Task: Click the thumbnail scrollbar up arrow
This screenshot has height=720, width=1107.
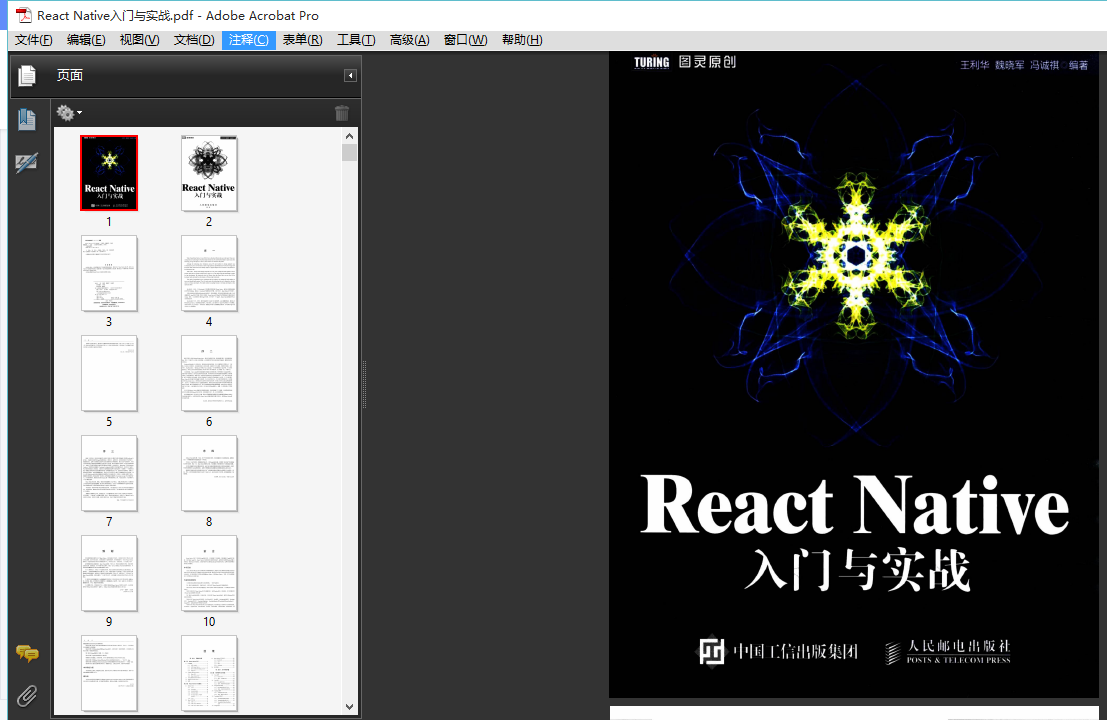Action: pos(349,136)
